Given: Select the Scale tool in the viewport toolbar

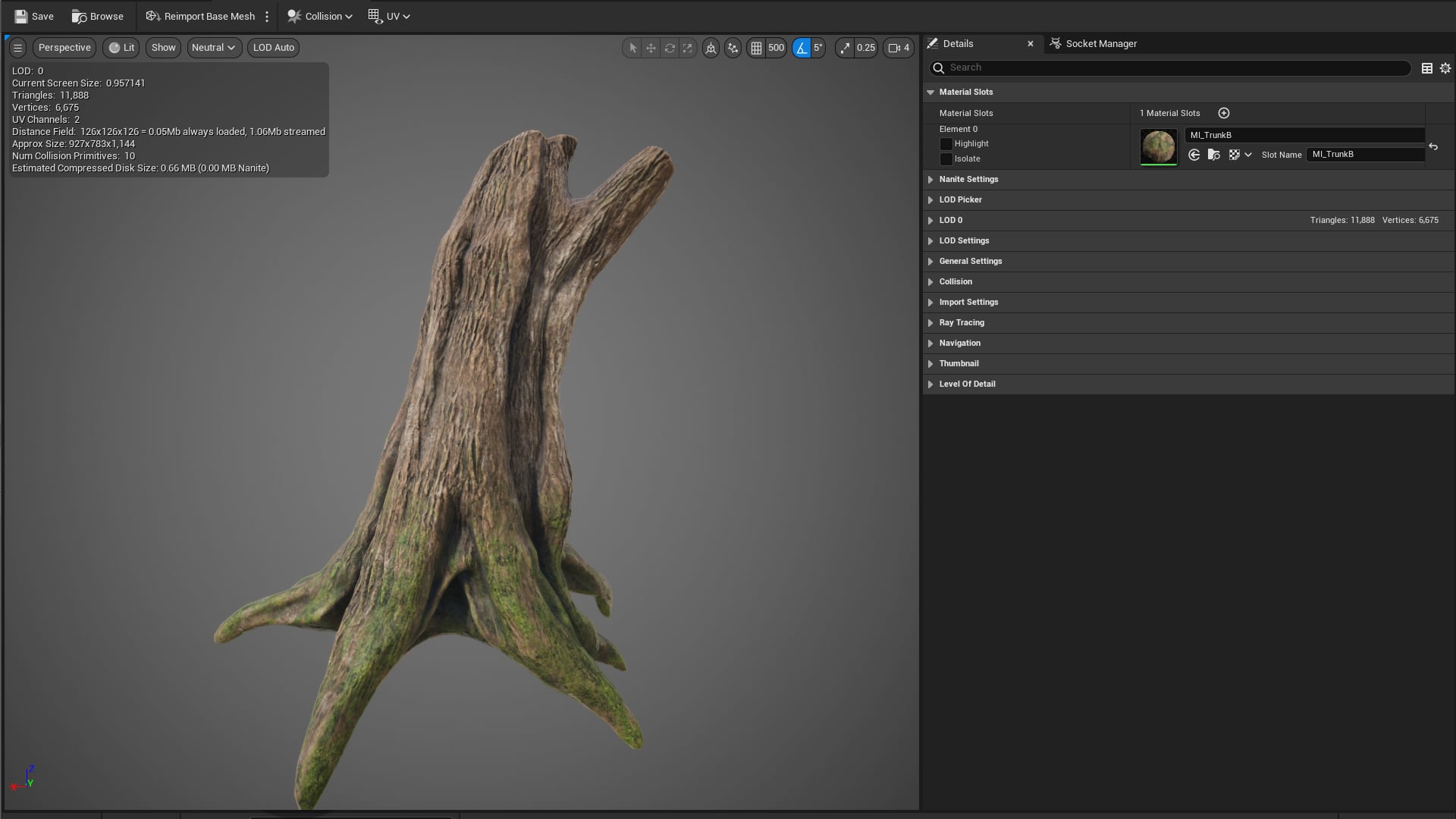Looking at the screenshot, I should (687, 48).
